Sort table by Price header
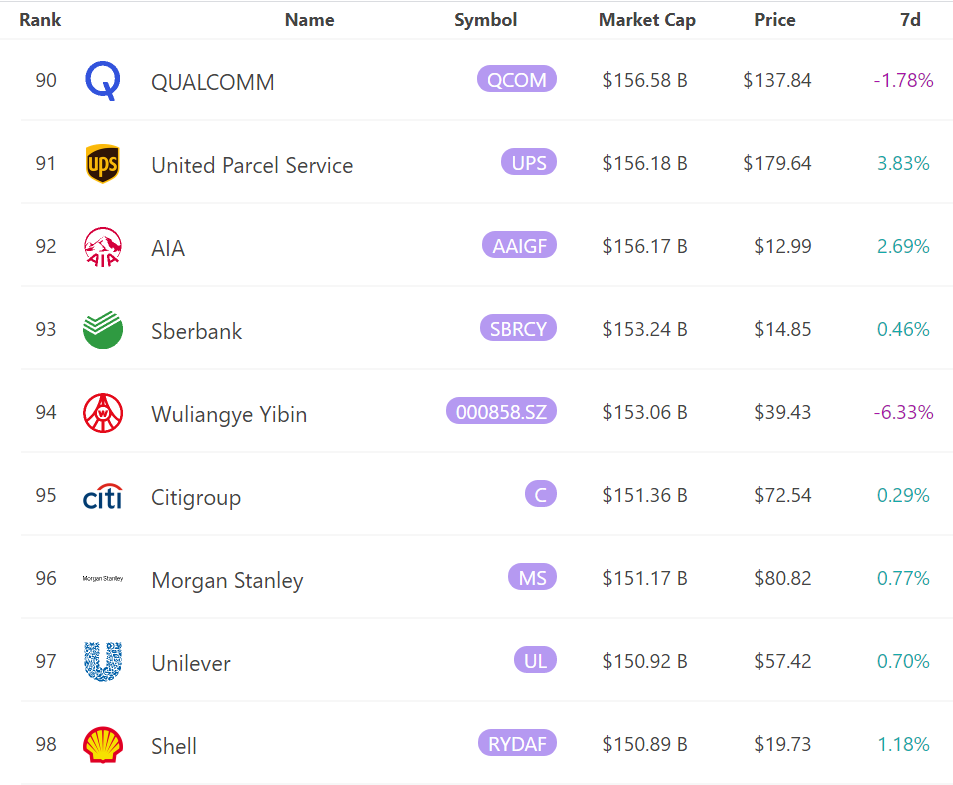Image resolution: width=953 pixels, height=785 pixels. (775, 20)
